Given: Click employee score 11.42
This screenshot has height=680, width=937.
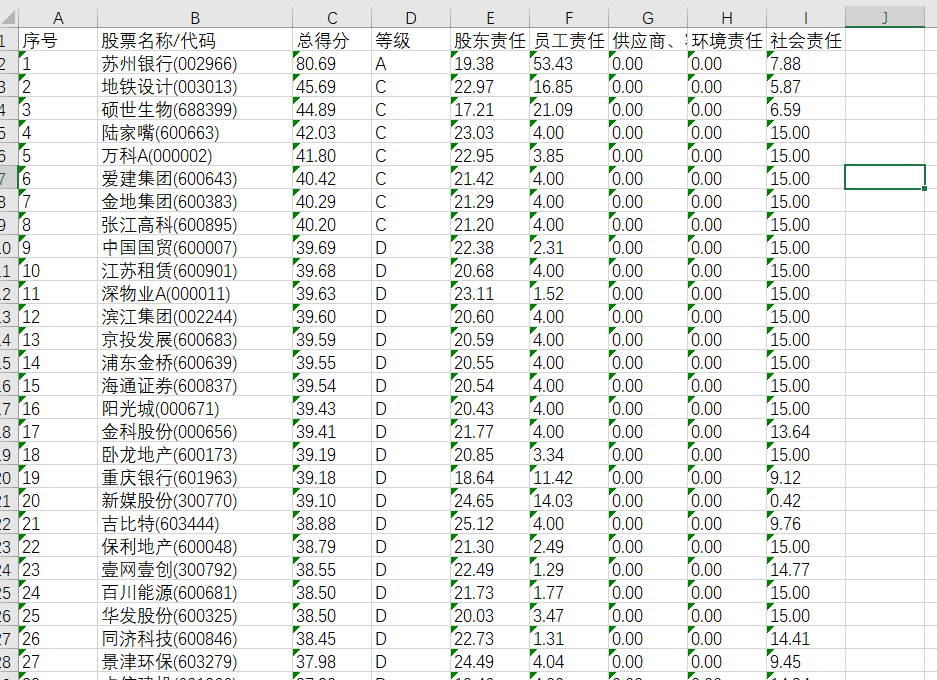Looking at the screenshot, I should click(x=568, y=477).
